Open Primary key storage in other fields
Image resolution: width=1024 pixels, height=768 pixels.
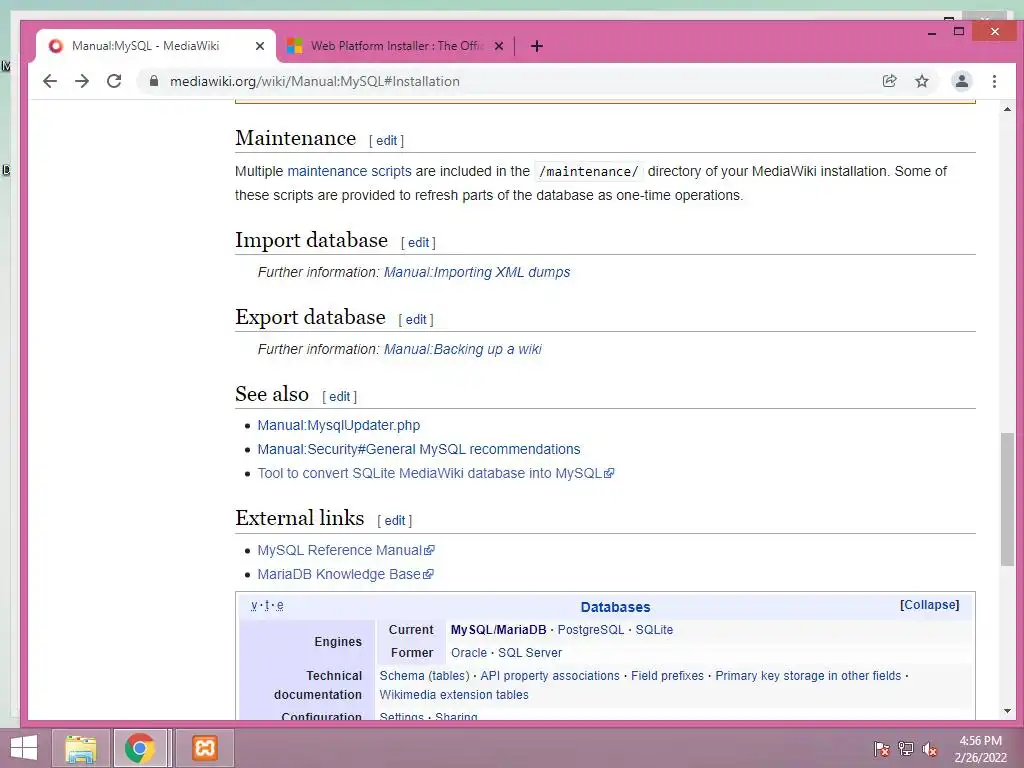click(x=808, y=675)
